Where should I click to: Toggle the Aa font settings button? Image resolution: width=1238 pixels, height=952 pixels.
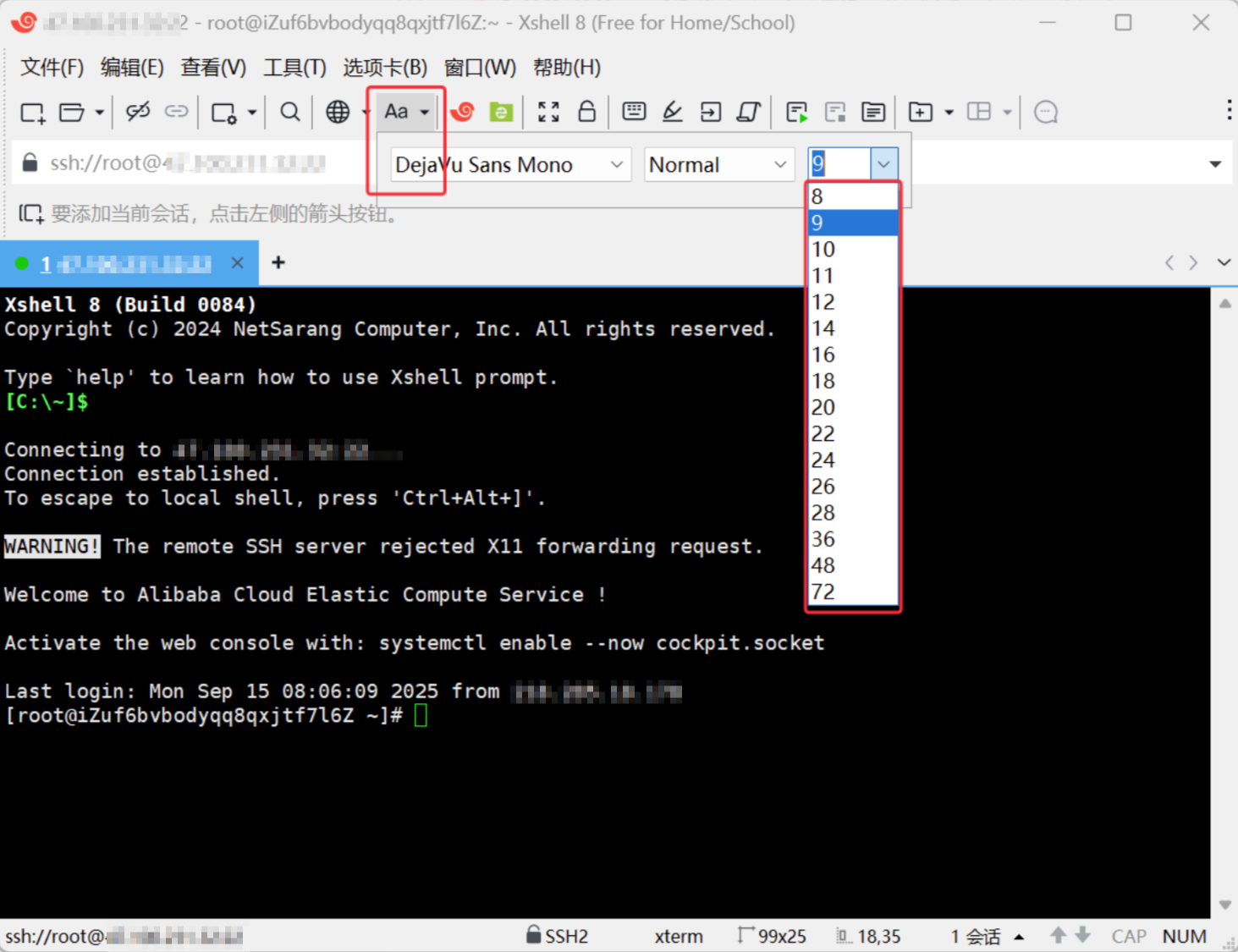coord(397,112)
